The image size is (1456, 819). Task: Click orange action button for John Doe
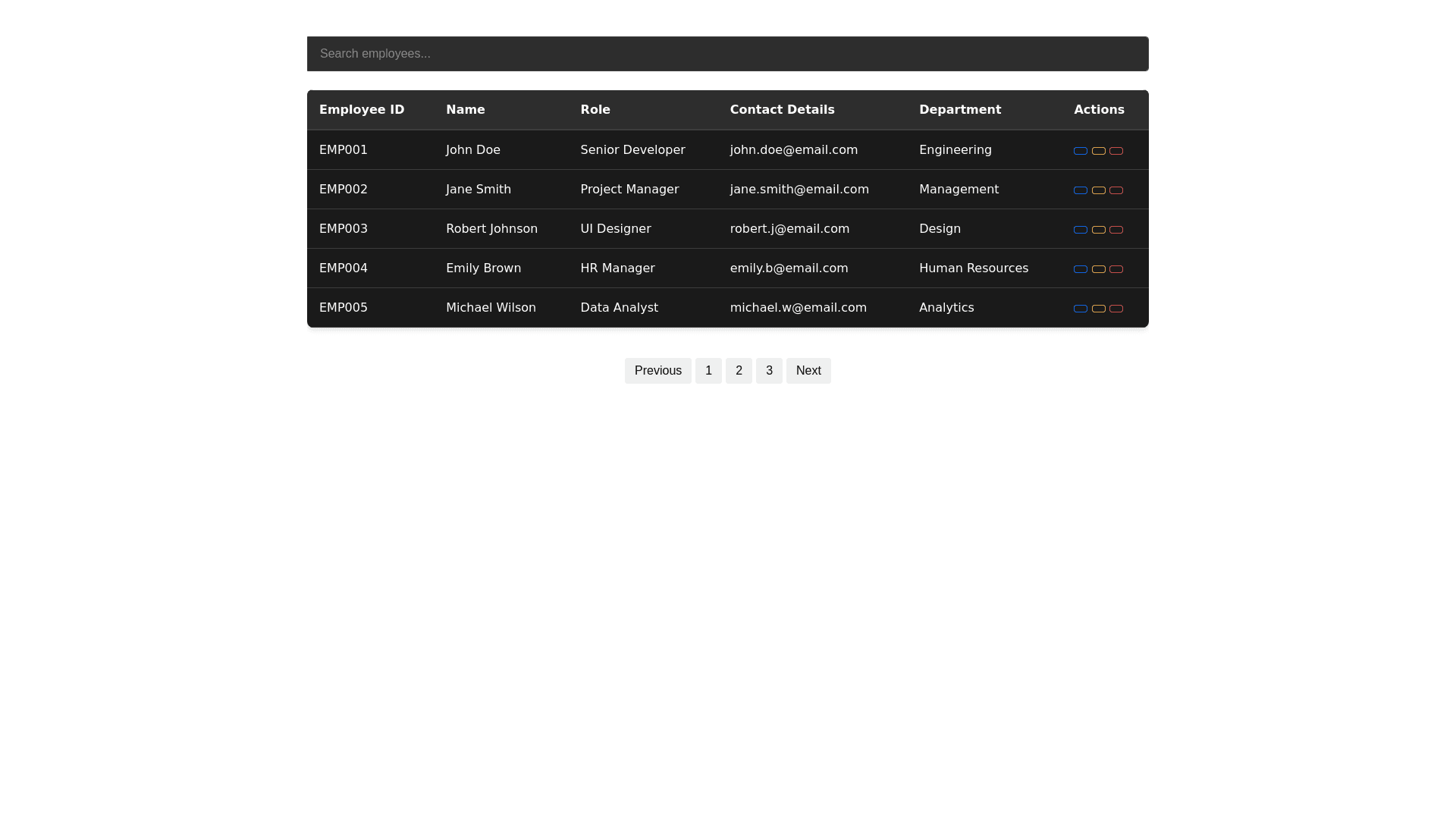coord(1098,151)
